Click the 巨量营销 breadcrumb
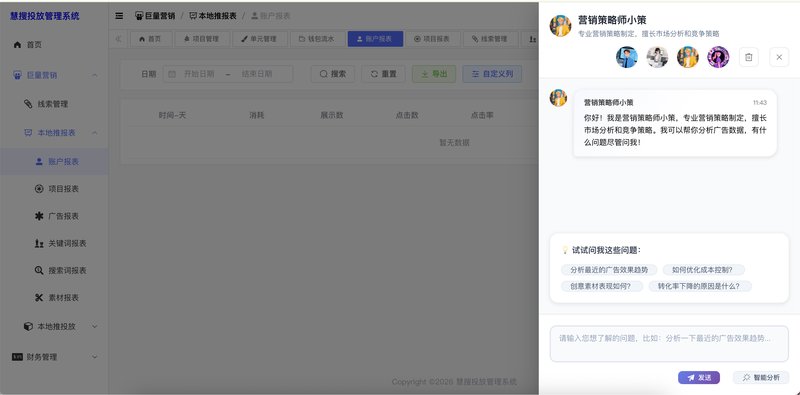The image size is (800, 395). [x=155, y=16]
